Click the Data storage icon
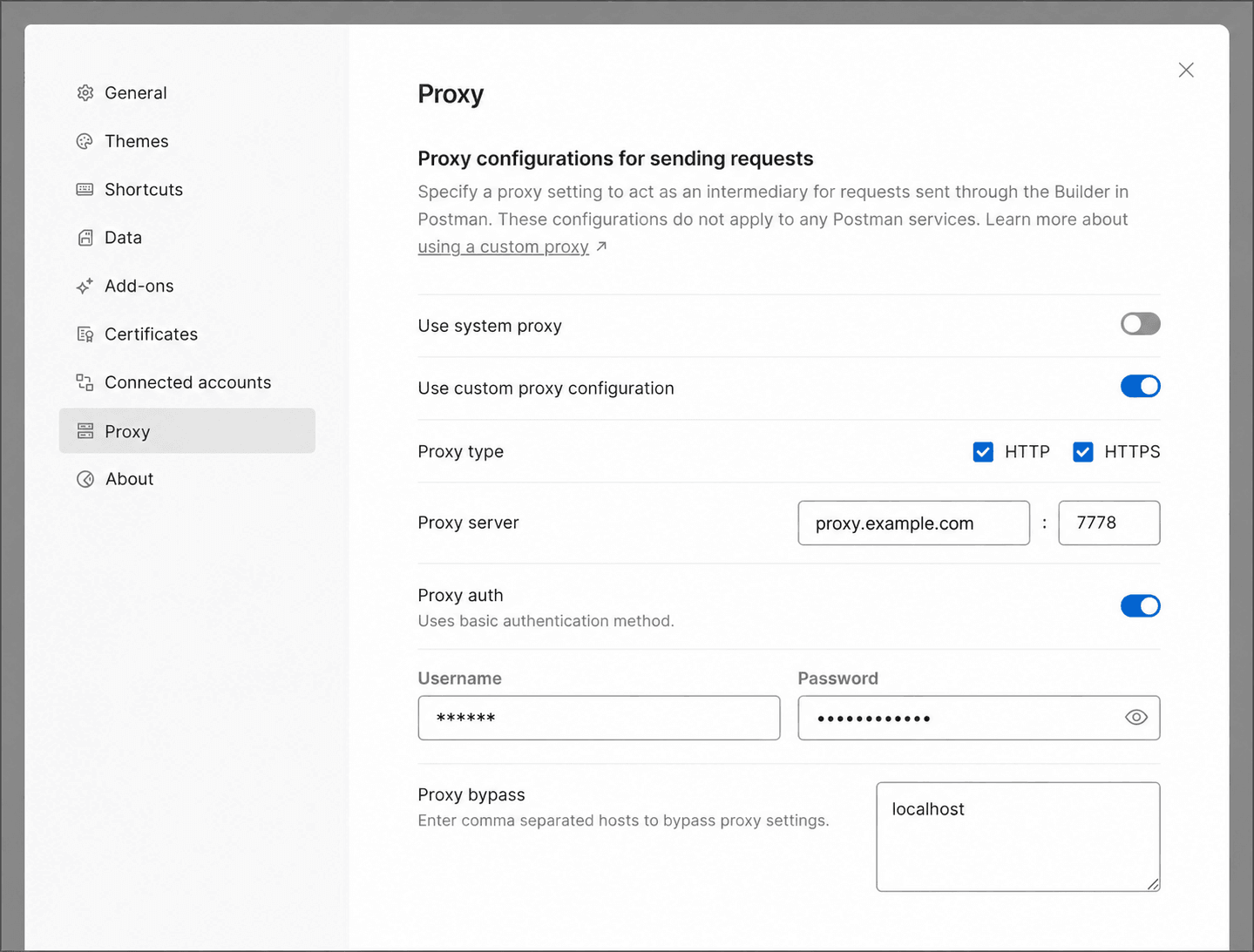1254x952 pixels. coord(85,238)
